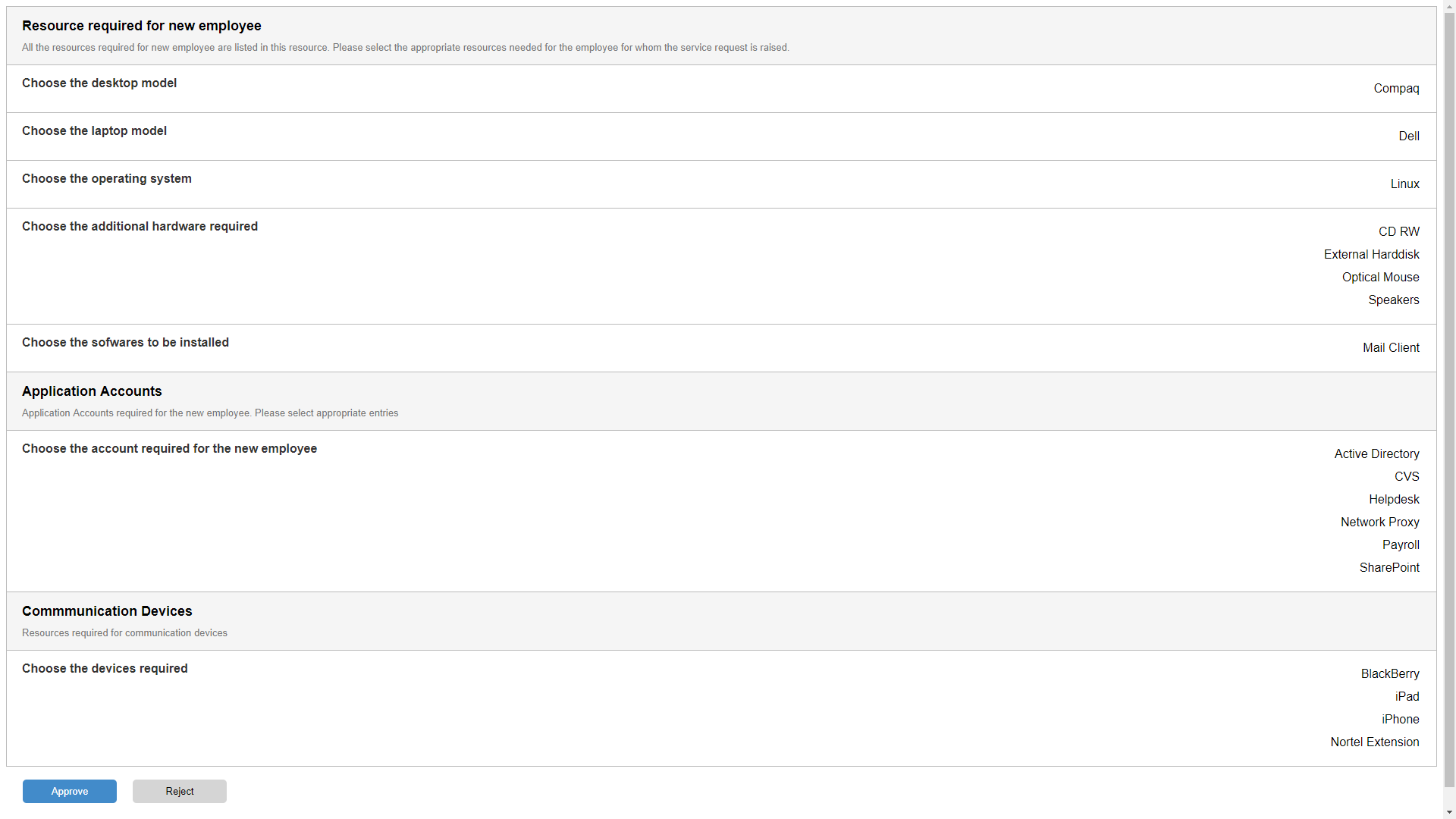The width and height of the screenshot is (1456, 819).
Task: Click the Reject button
Action: (180, 791)
